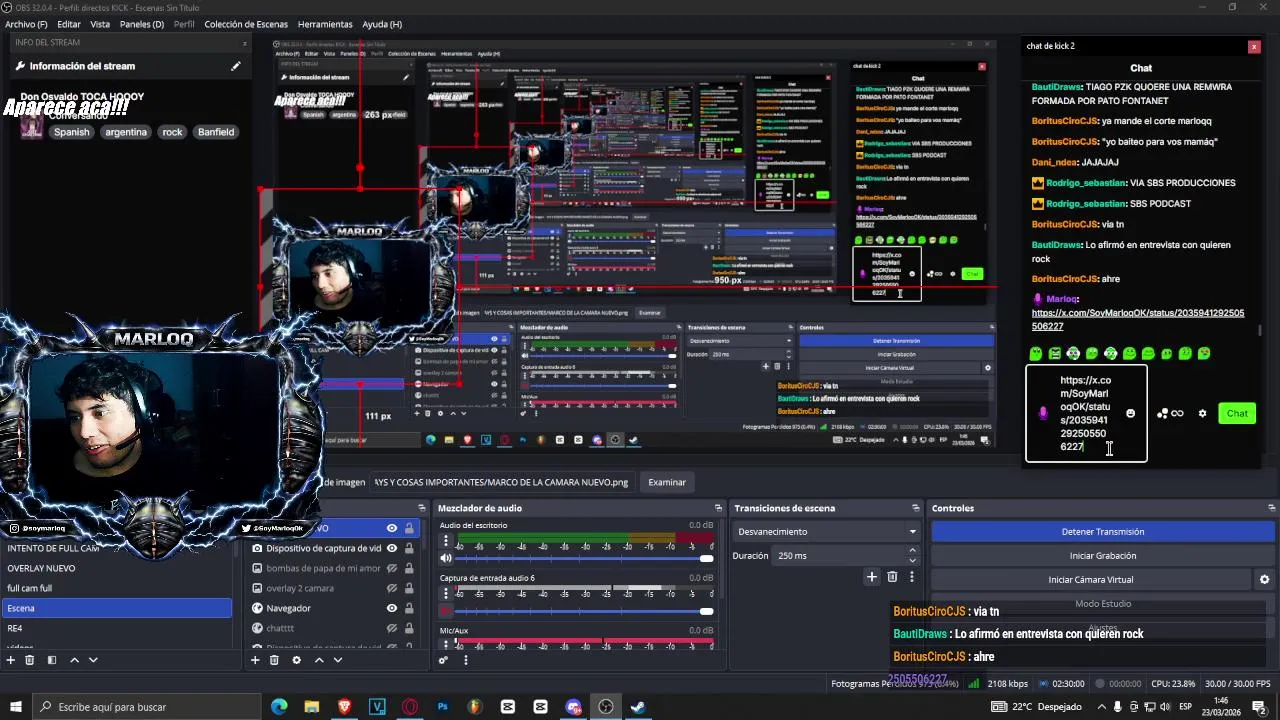The image size is (1280, 720).
Task: Add a new scene with the plus icon
Action: (11, 660)
